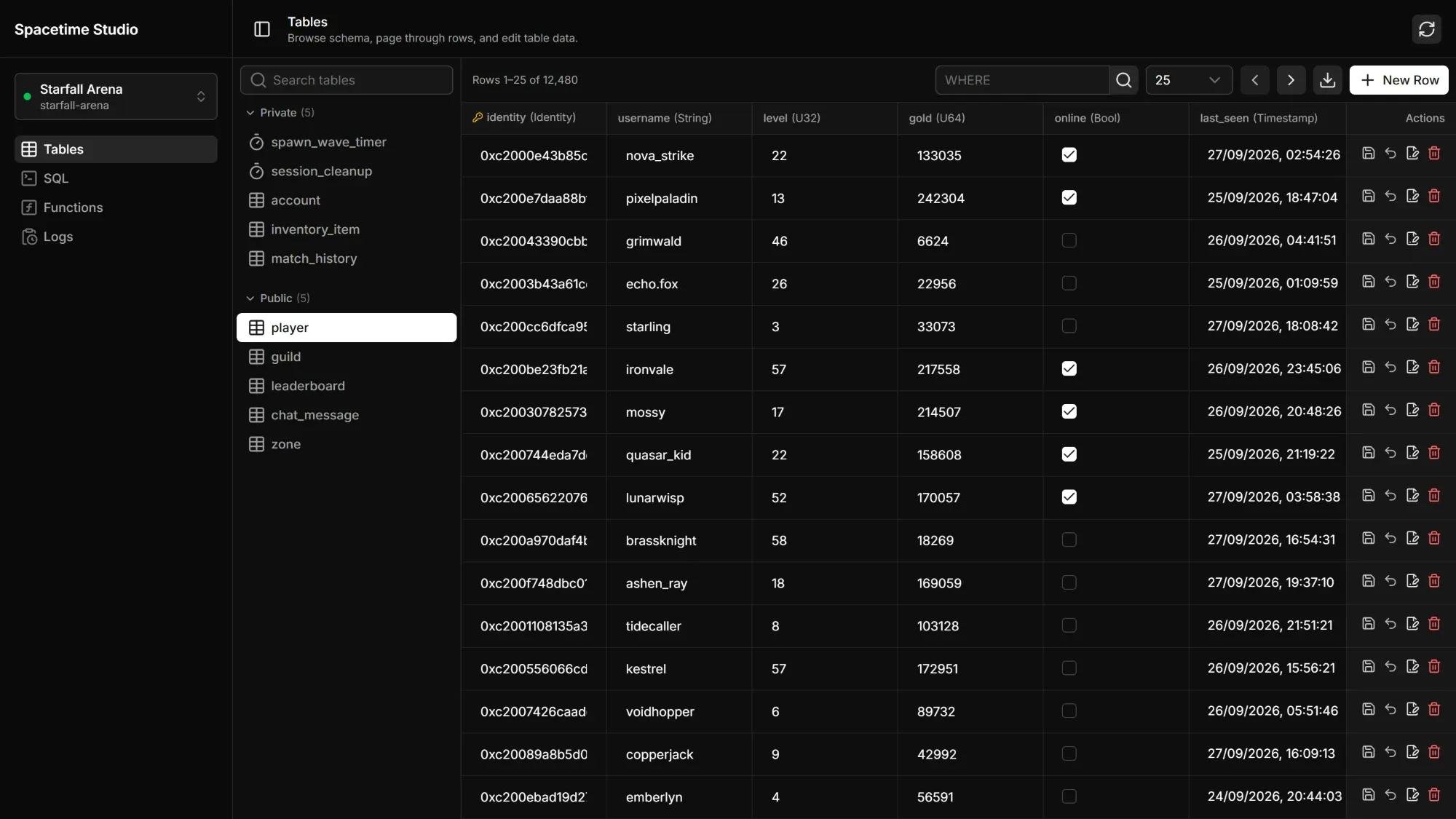Delete the tidecaller row

click(x=1434, y=625)
